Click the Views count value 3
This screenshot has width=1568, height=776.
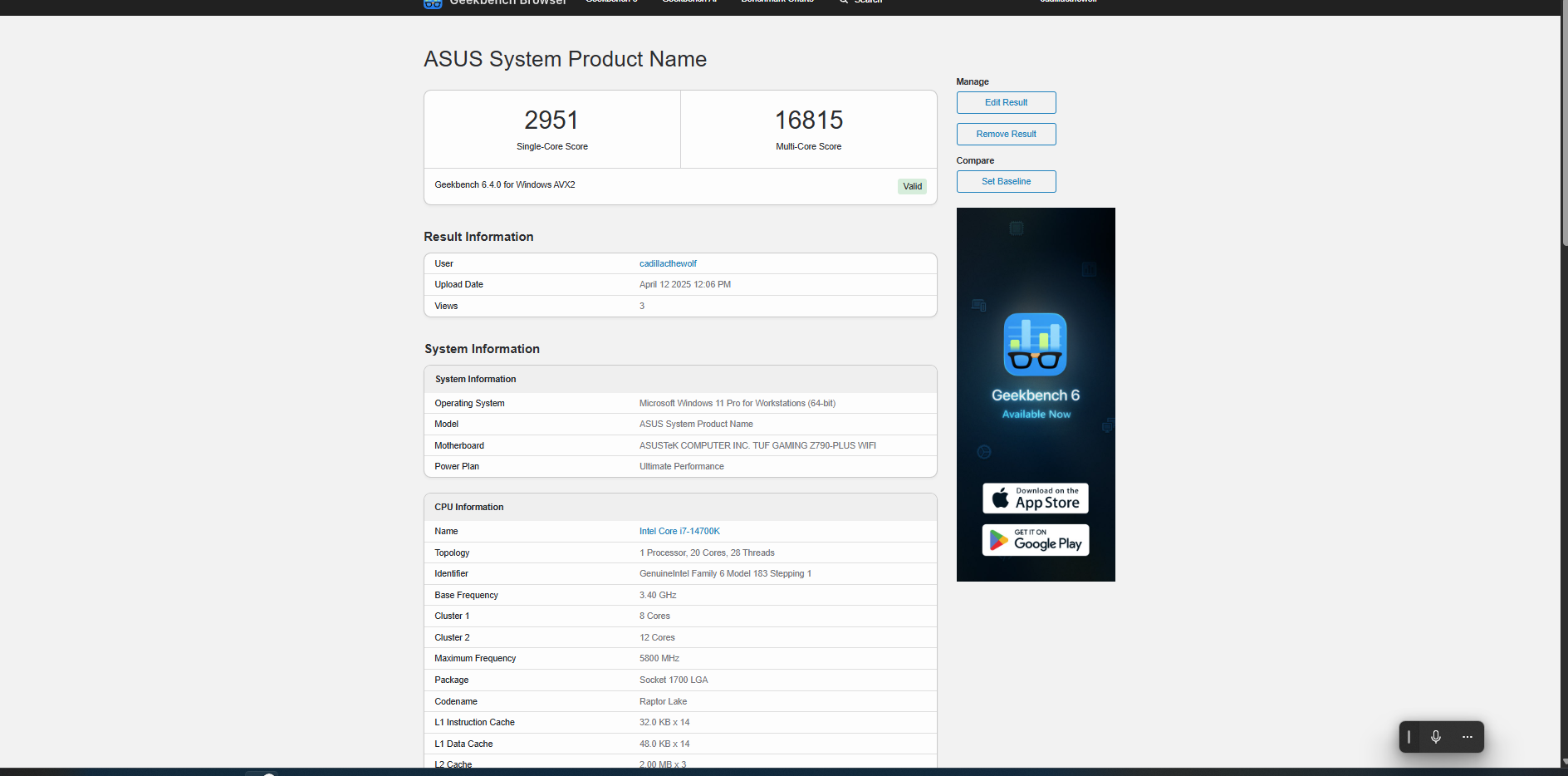click(642, 306)
